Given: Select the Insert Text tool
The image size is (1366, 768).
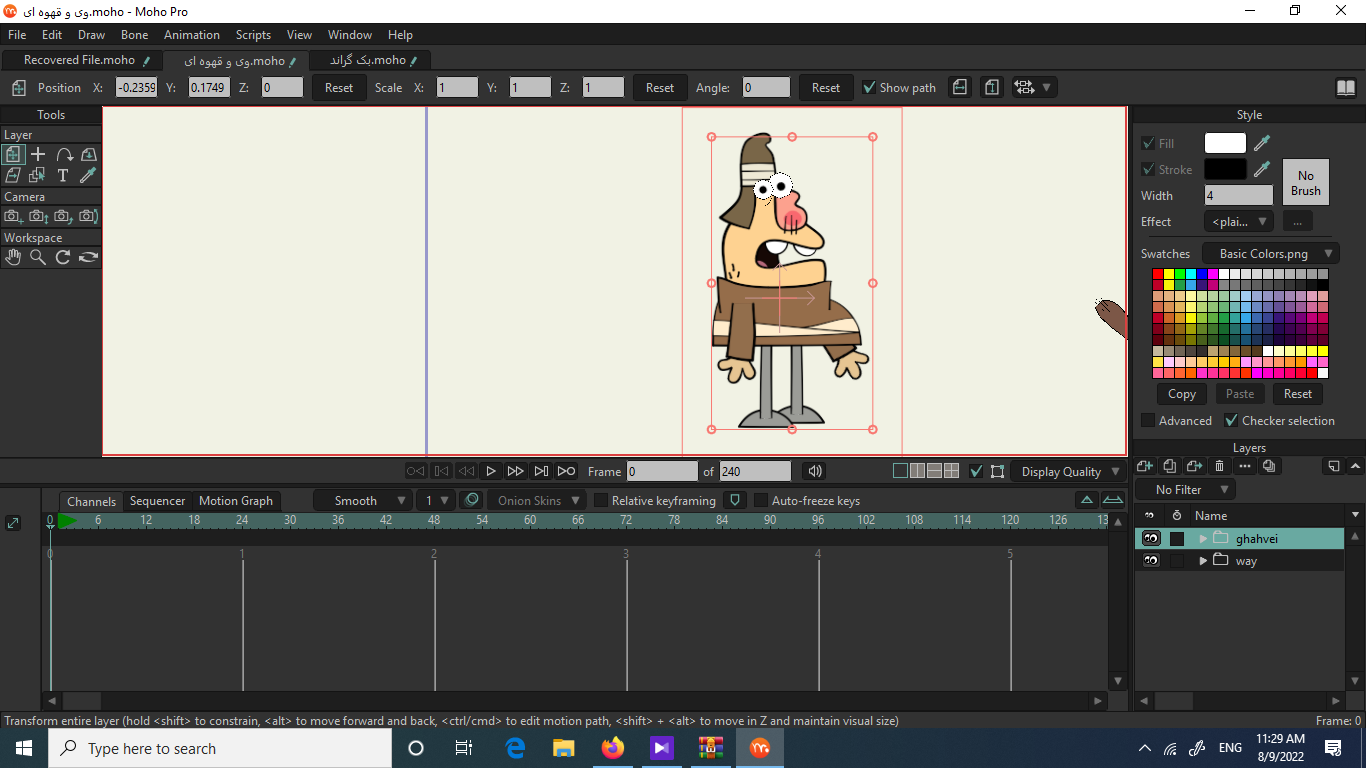Looking at the screenshot, I should [63, 175].
